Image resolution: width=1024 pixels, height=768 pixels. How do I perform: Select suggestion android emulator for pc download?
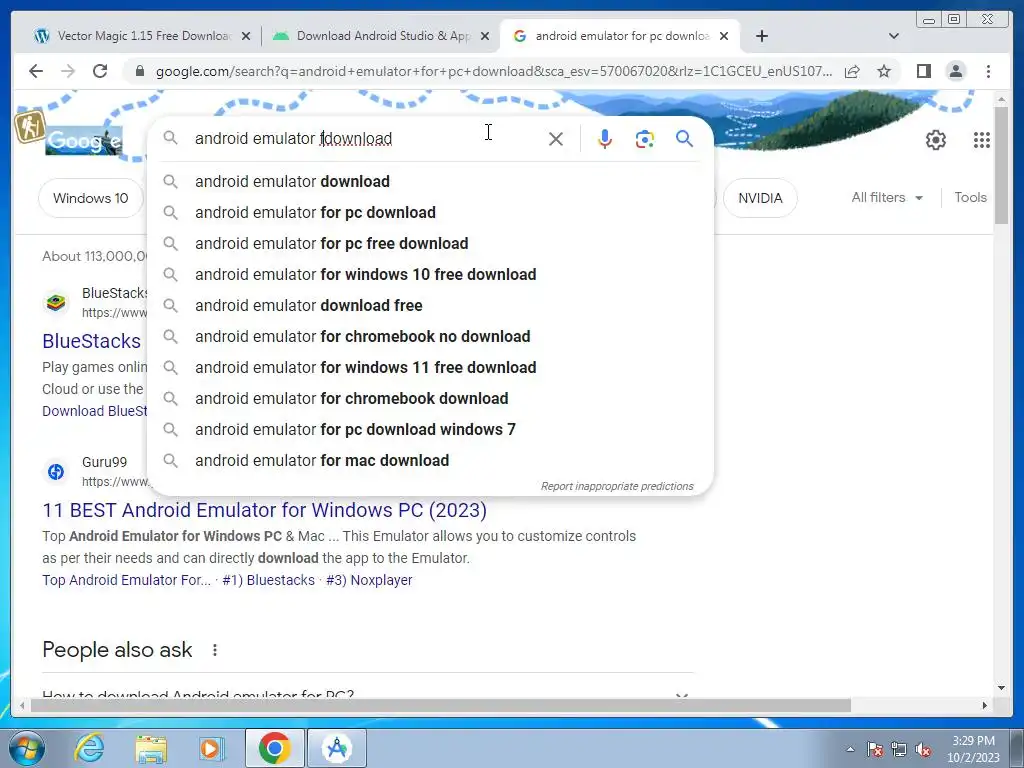tap(430, 212)
